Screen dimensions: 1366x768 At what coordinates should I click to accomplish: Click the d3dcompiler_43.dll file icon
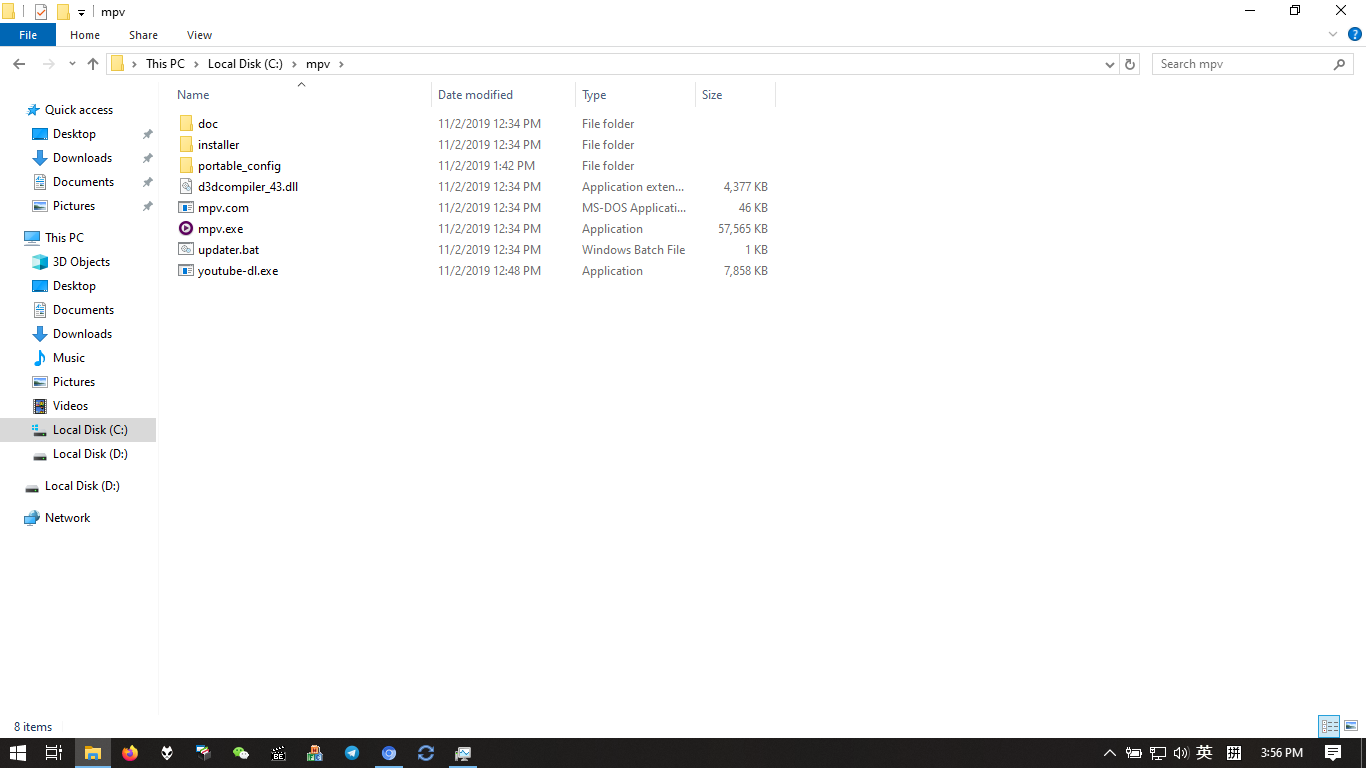pos(186,187)
